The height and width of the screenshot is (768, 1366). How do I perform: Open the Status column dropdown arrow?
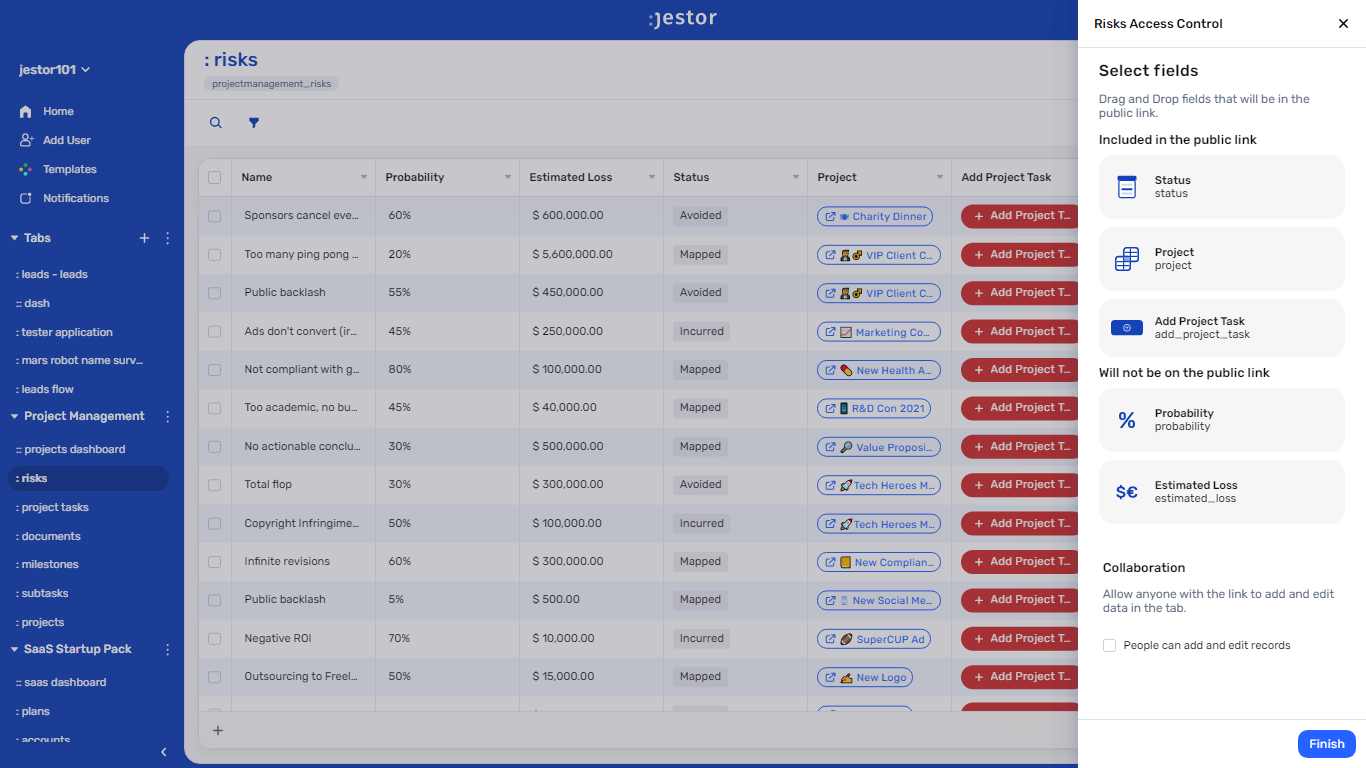(x=796, y=177)
